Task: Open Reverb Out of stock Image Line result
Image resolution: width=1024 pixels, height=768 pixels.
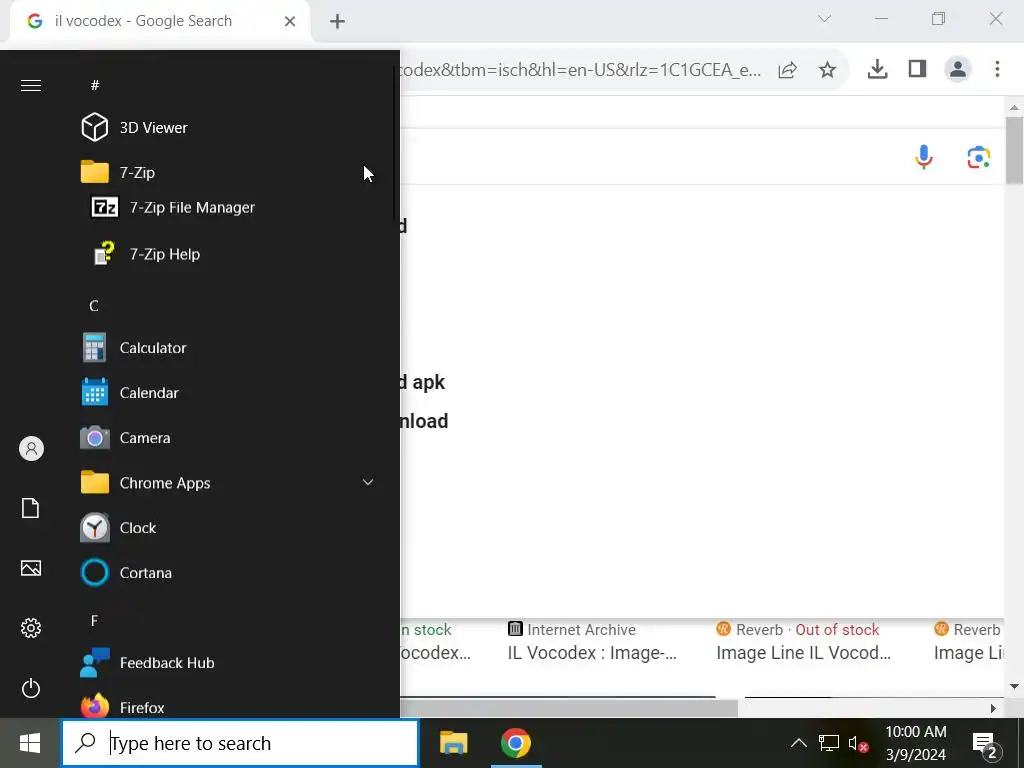Action: coord(803,641)
